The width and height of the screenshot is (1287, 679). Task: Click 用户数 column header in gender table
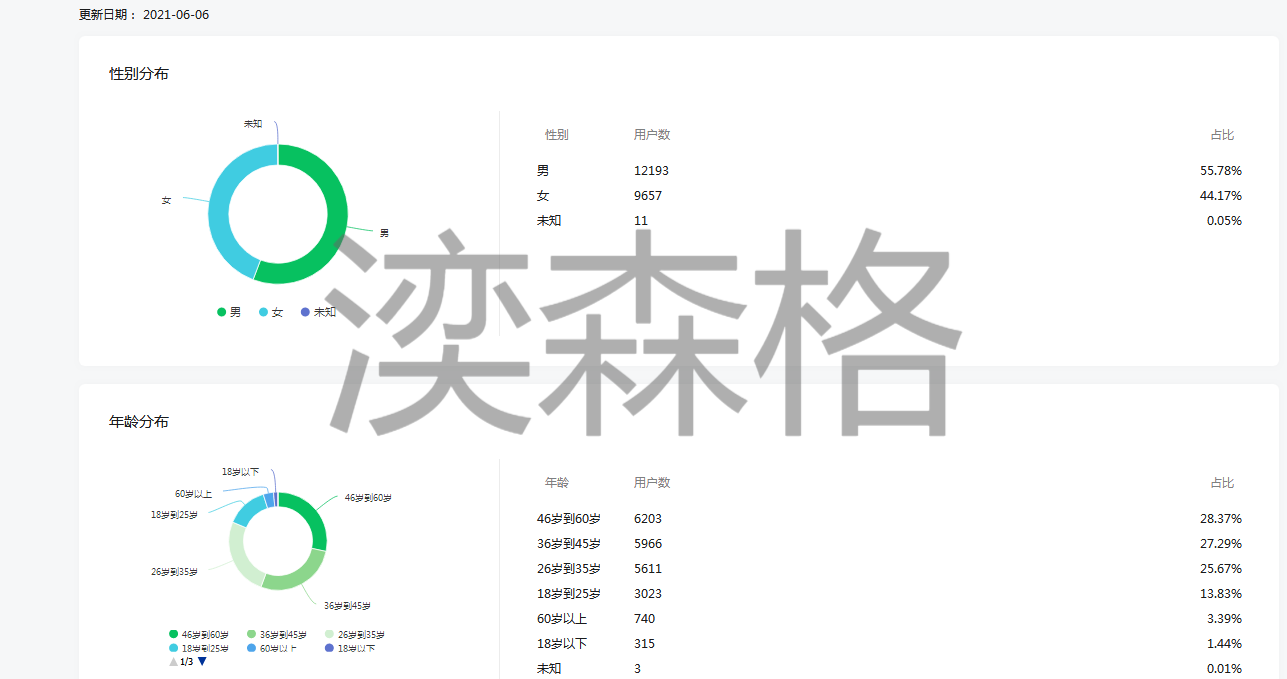652,135
